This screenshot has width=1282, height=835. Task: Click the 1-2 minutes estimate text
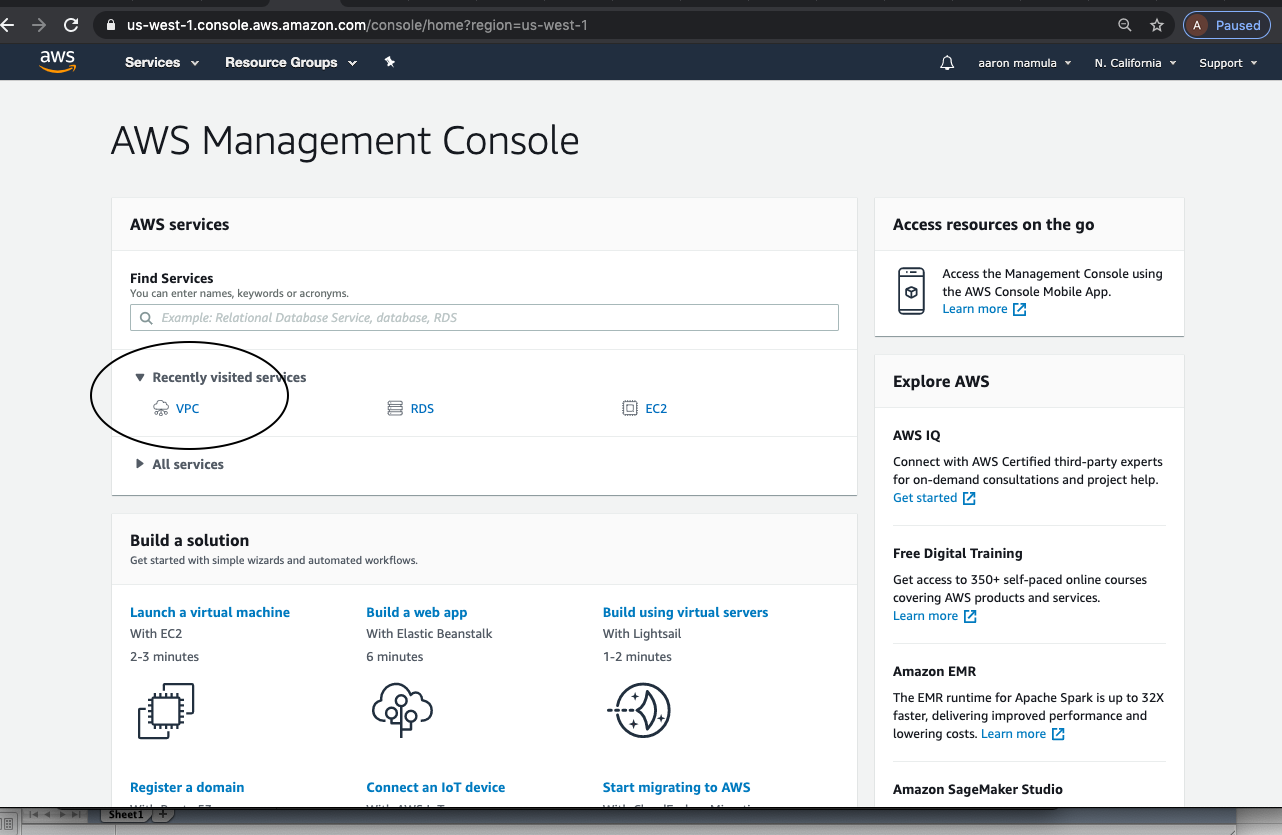(637, 657)
